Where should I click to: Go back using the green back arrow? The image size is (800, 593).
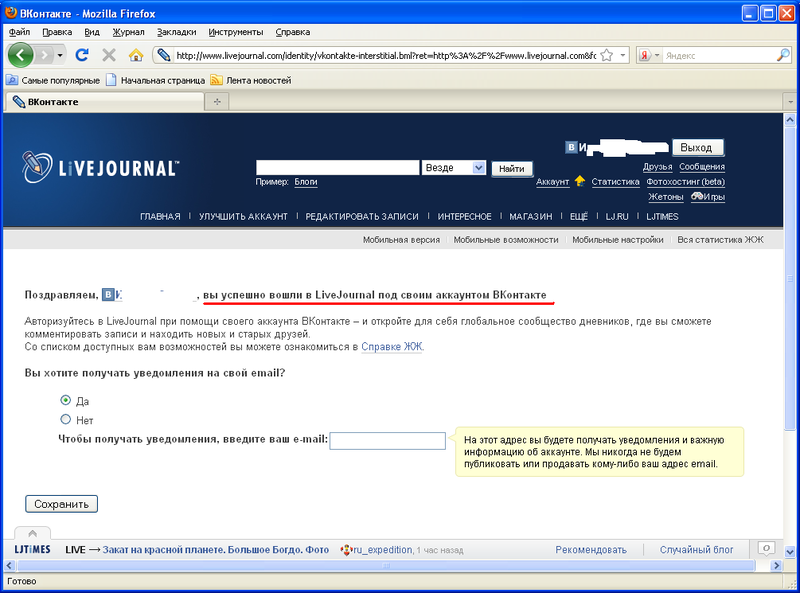point(20,55)
